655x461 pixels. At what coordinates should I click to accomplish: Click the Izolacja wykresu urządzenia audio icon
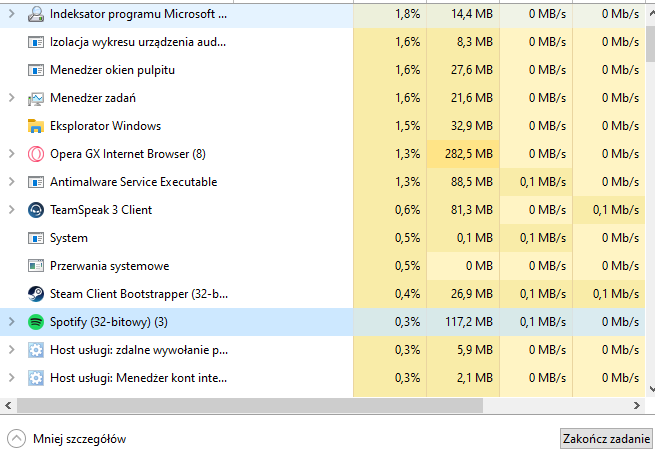(x=36, y=42)
